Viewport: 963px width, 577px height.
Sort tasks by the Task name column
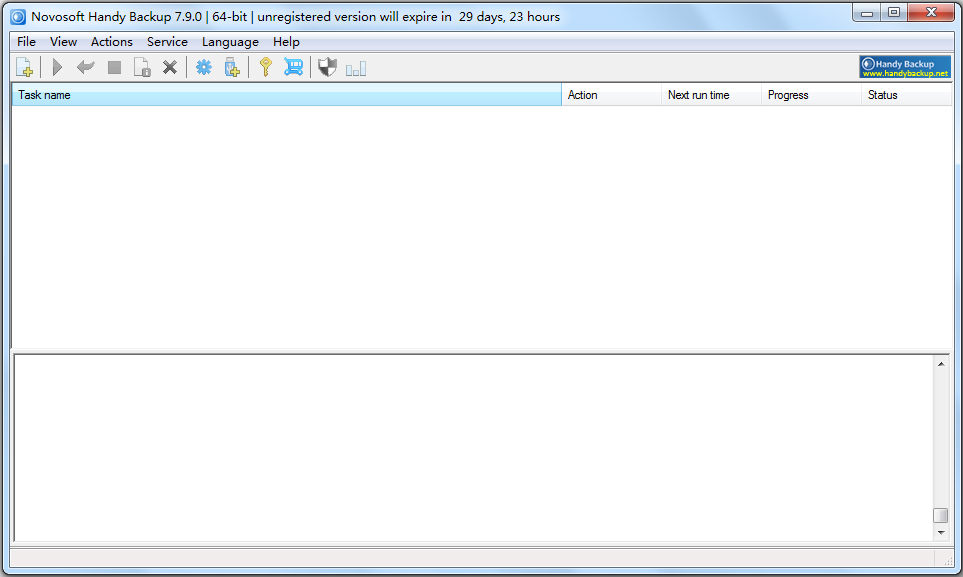(45, 95)
